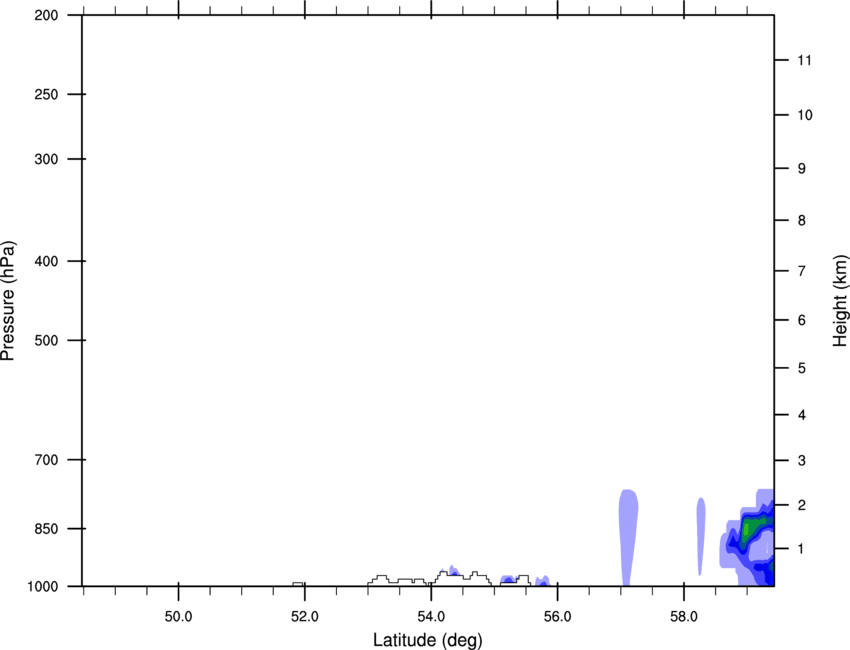Viewport: 850px width, 650px height.
Task: Click the height label '7'
Action: pyautogui.click(x=802, y=271)
